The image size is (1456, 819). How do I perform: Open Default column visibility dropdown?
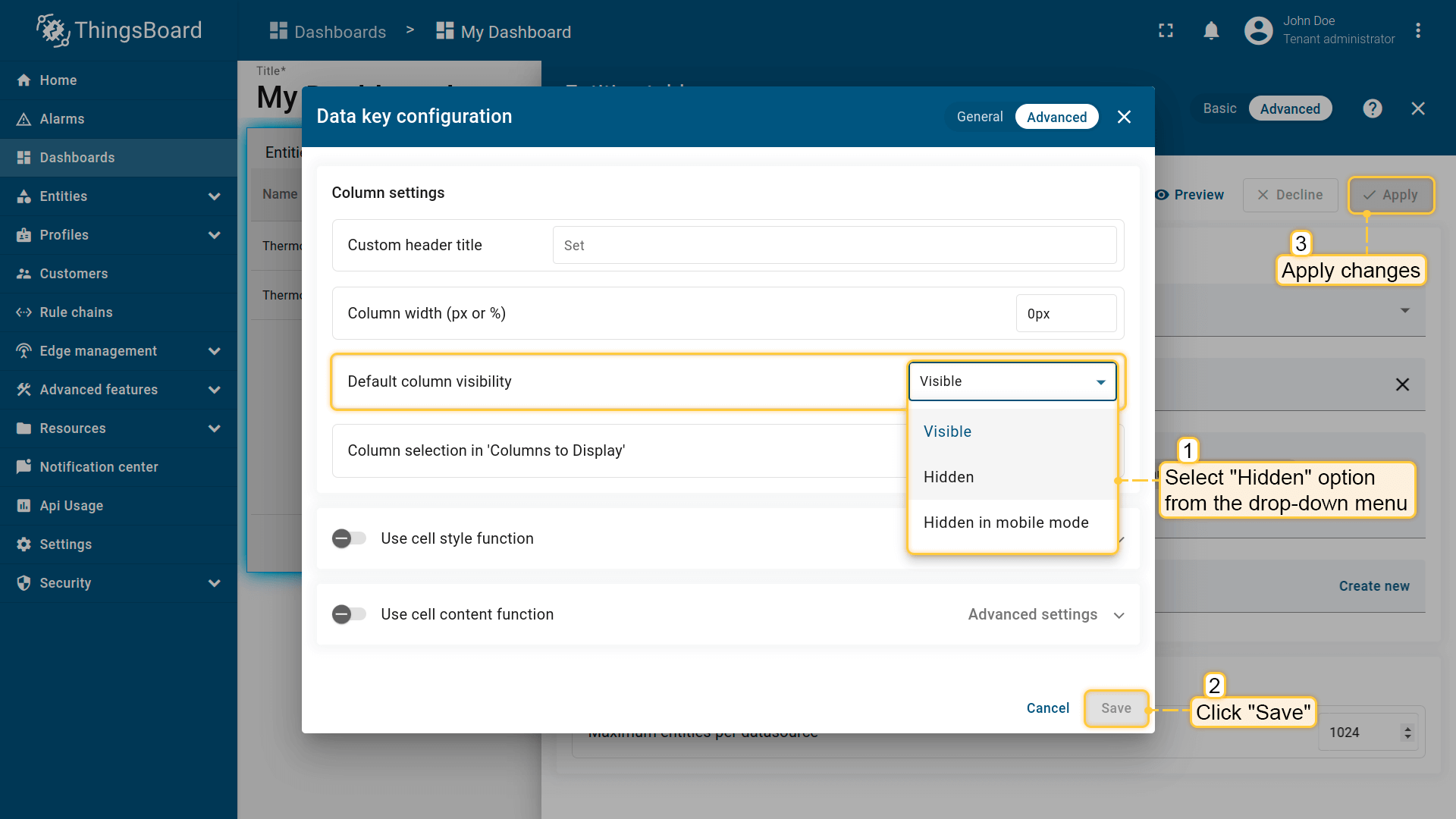point(1012,381)
